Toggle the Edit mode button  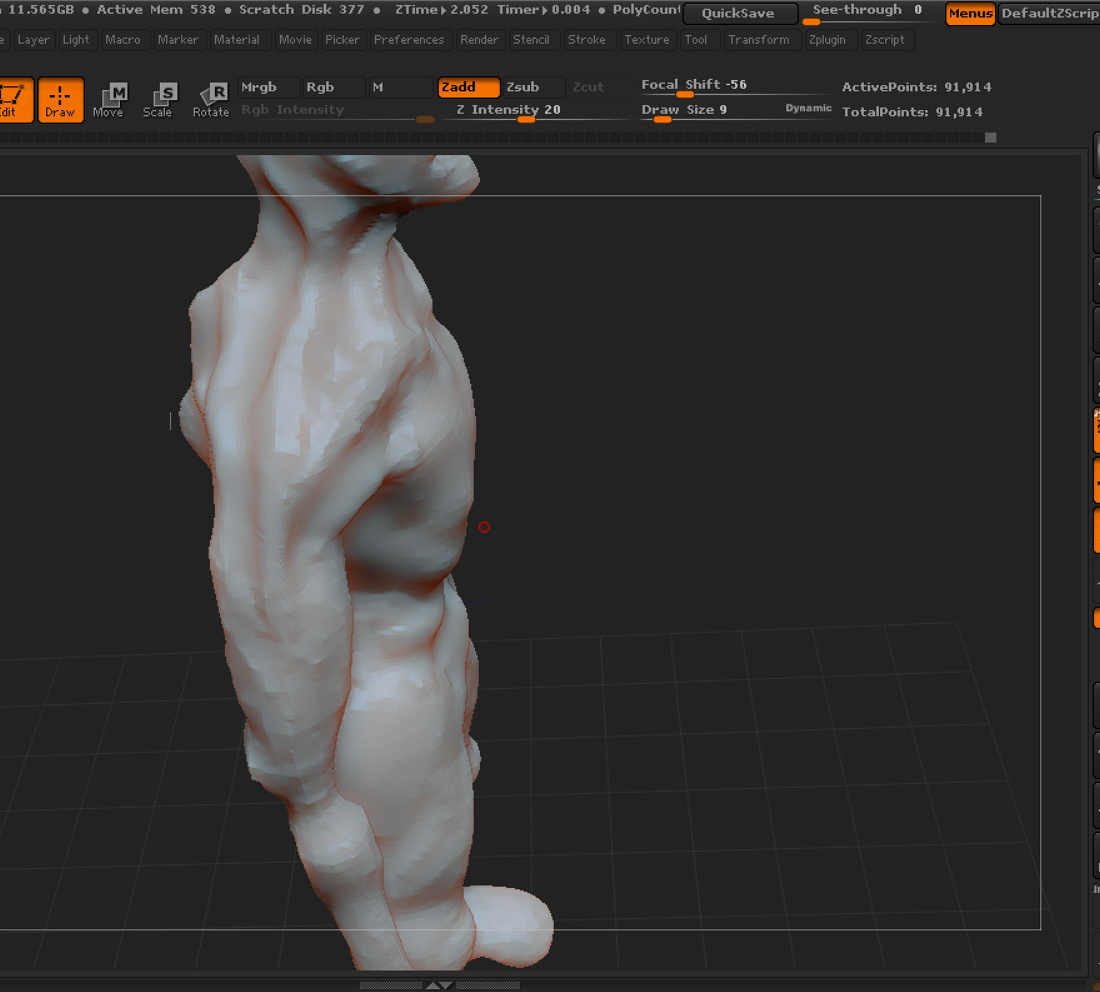pos(14,100)
